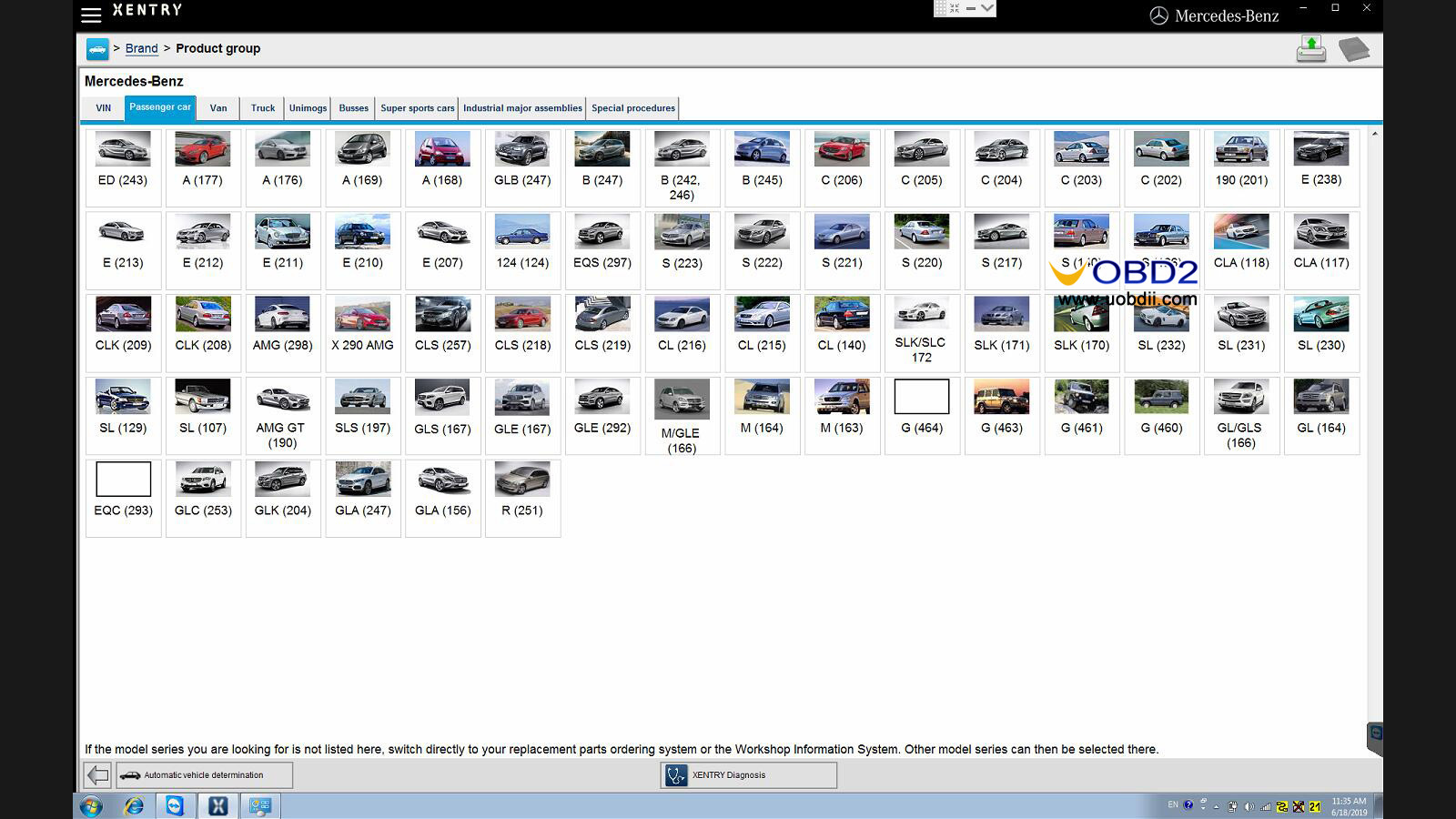The image size is (1456, 819).
Task: Expand the dropdown chevron in top toolbar
Action: (987, 8)
